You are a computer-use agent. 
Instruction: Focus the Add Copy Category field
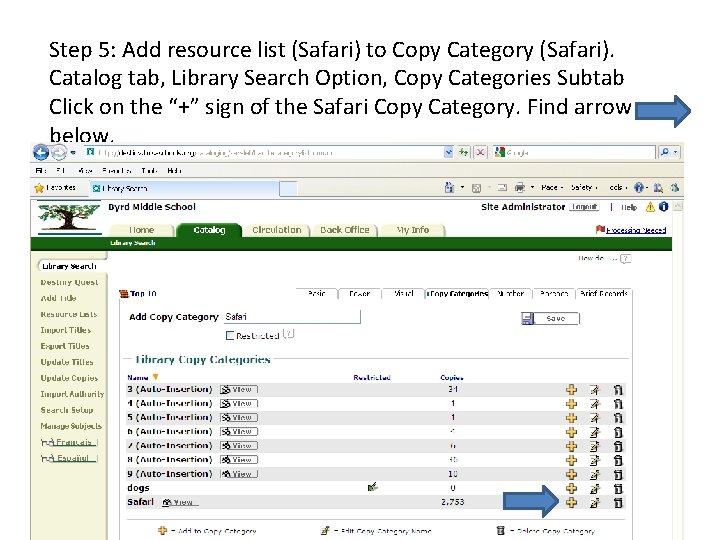(292, 317)
